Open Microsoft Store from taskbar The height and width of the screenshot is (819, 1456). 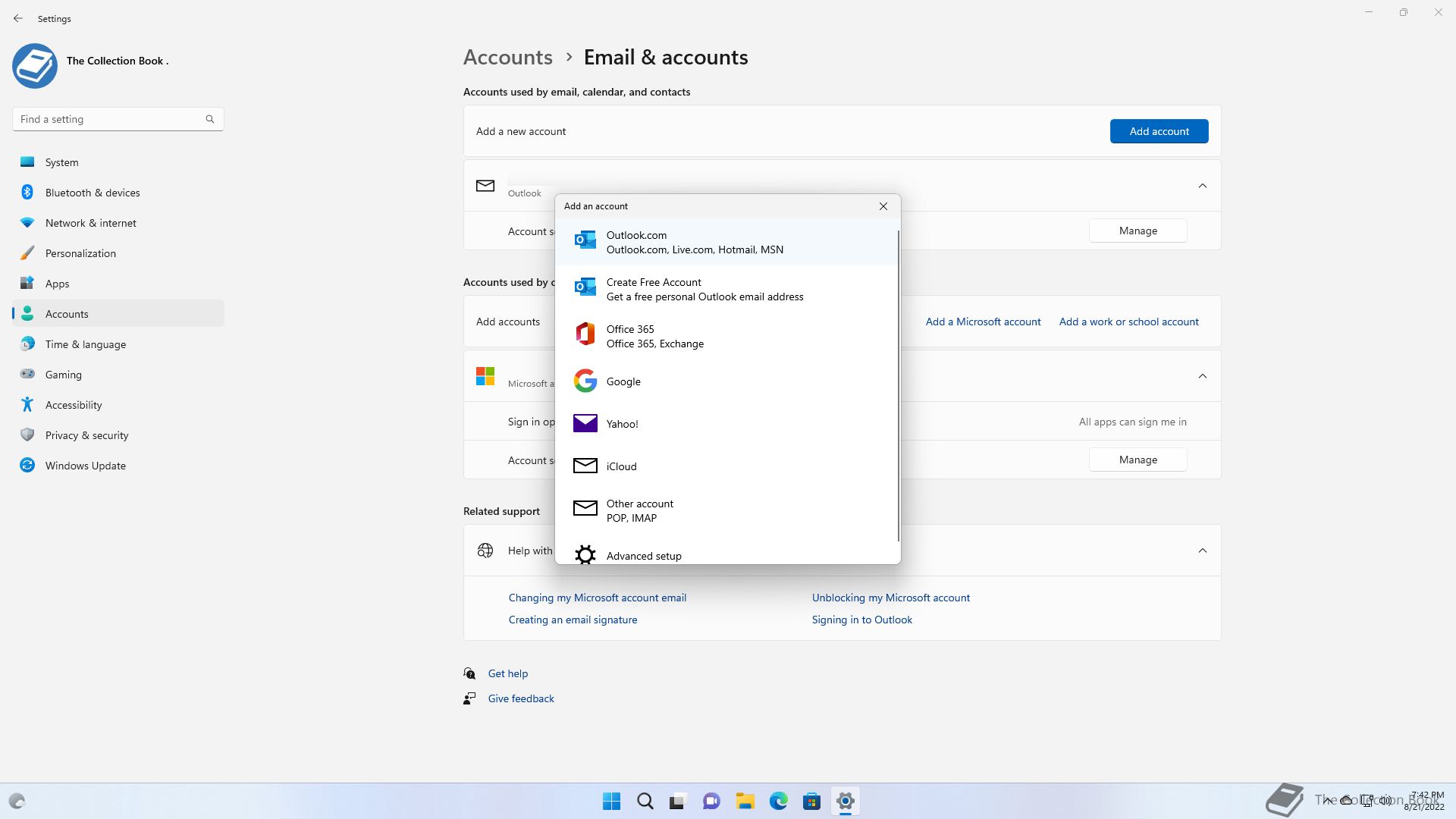(812, 801)
